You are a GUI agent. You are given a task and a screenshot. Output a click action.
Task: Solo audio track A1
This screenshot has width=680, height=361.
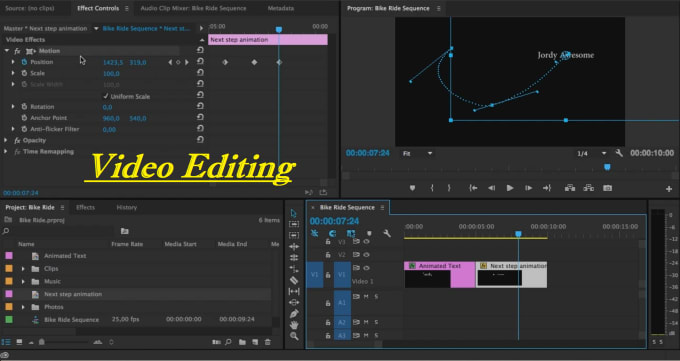pos(376,297)
